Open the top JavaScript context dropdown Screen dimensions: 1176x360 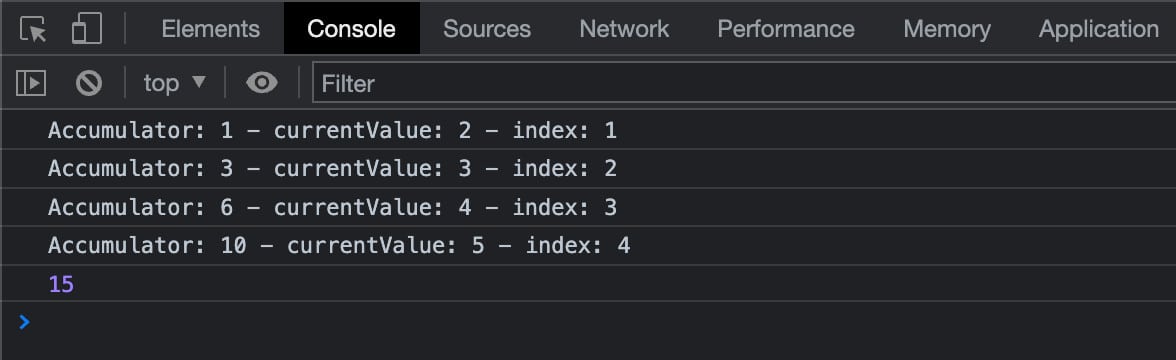(174, 83)
